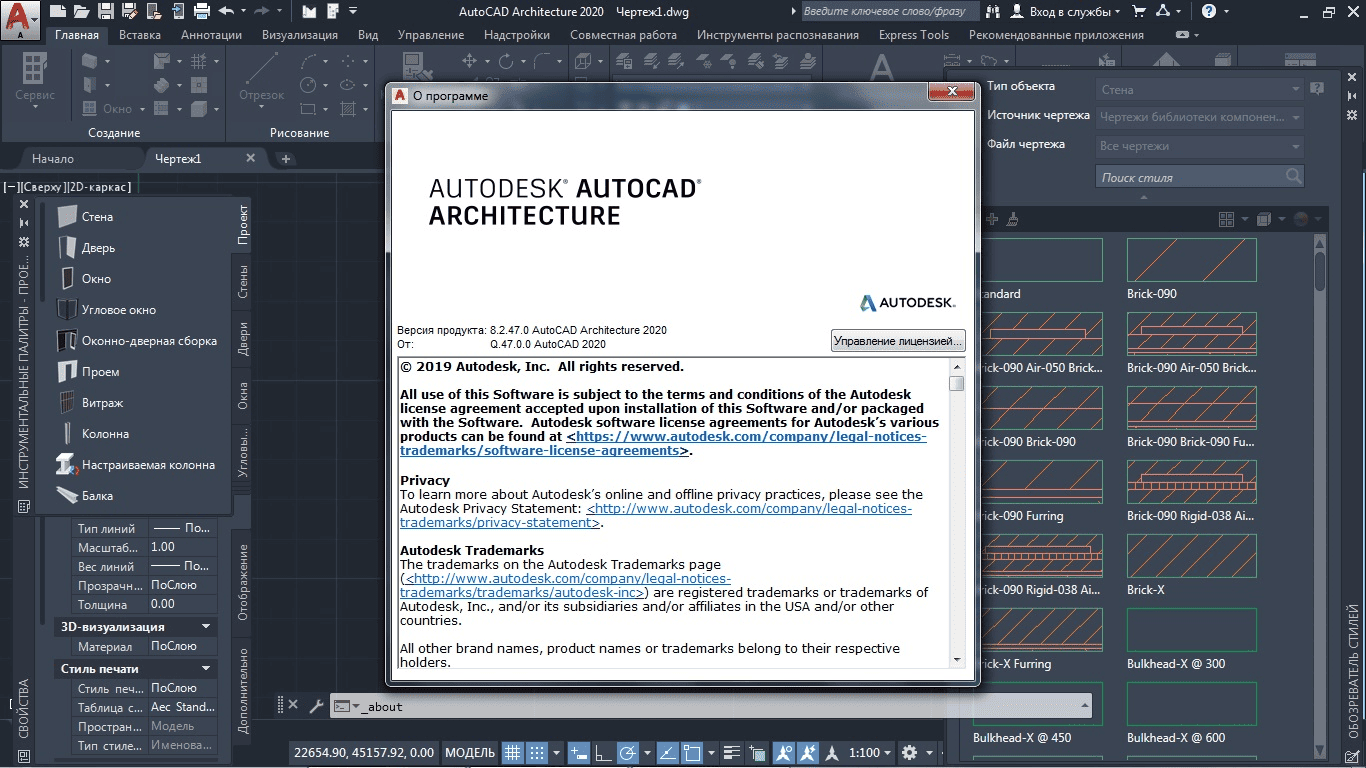1366x768 pixels.
Task: Open Autodesk App Store cart icon
Action: 1138,12
